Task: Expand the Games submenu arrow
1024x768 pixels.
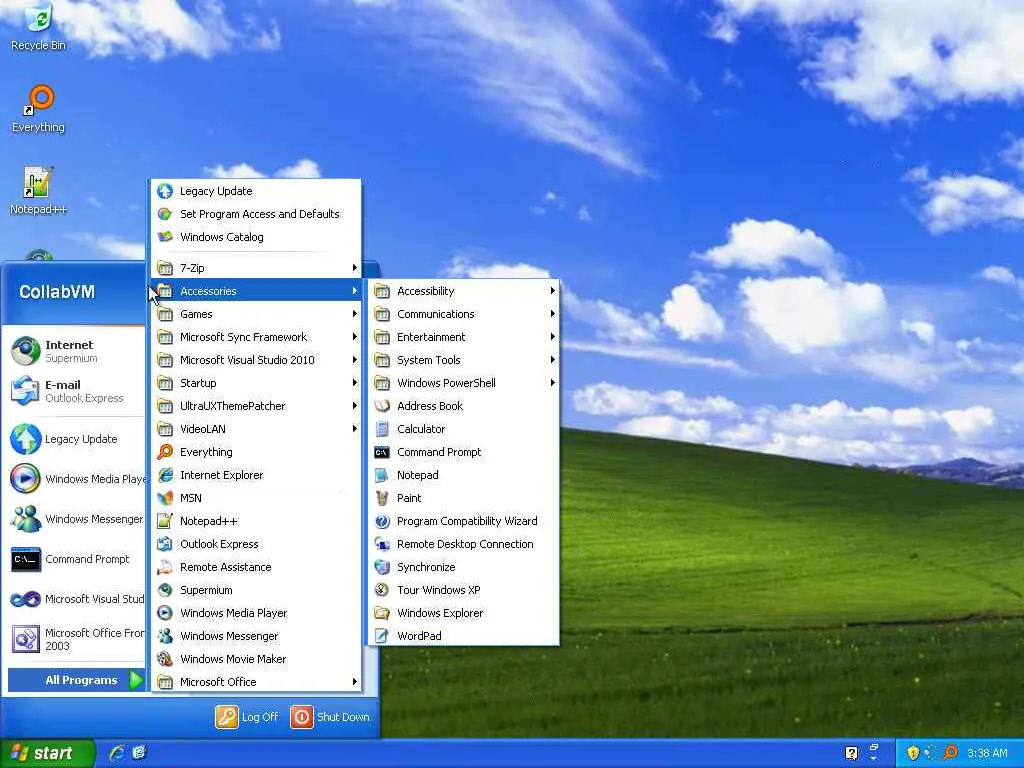Action: pyautogui.click(x=354, y=314)
